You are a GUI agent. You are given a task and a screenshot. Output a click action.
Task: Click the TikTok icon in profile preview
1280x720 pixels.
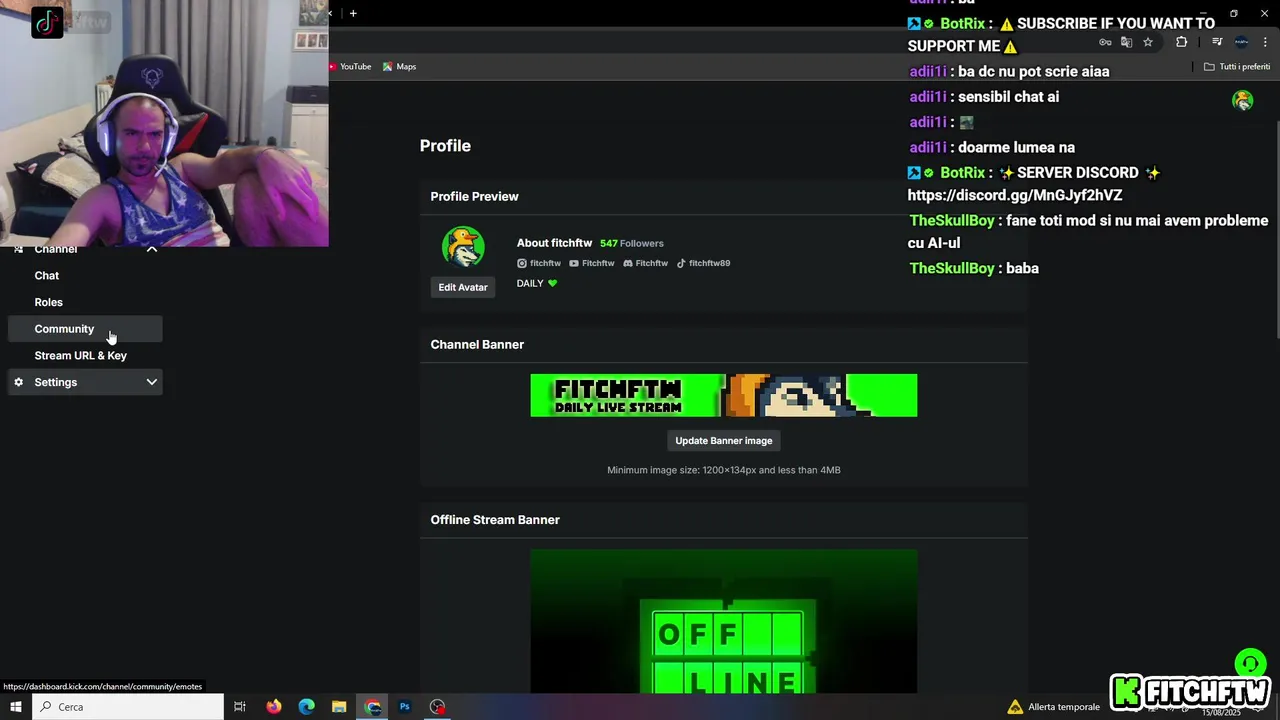[x=681, y=263]
